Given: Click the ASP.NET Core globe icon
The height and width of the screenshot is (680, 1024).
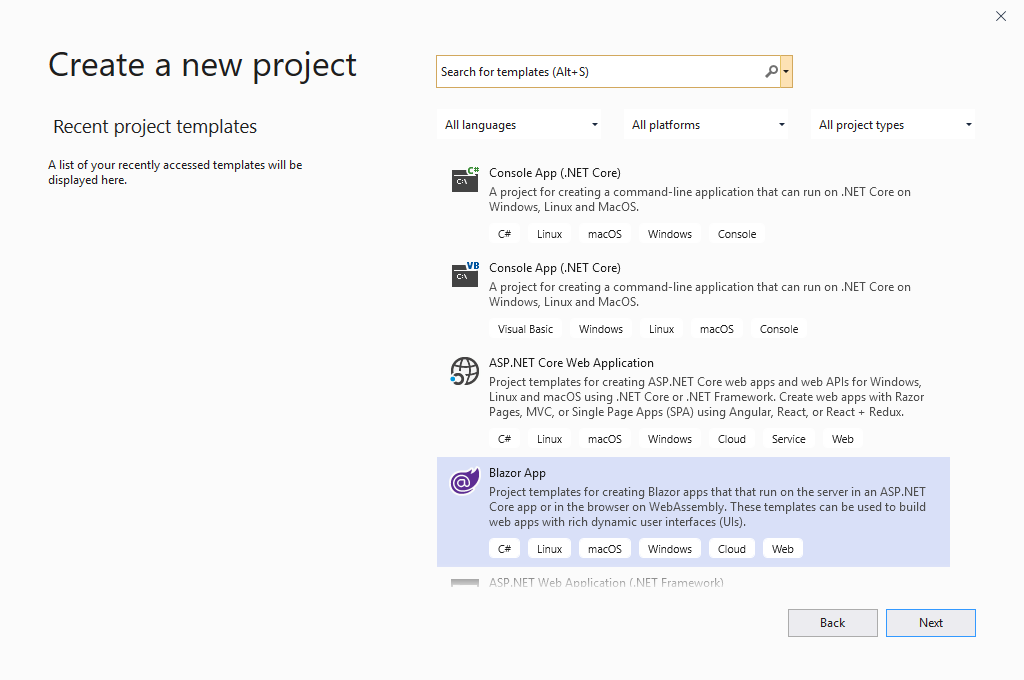Looking at the screenshot, I should [x=464, y=371].
